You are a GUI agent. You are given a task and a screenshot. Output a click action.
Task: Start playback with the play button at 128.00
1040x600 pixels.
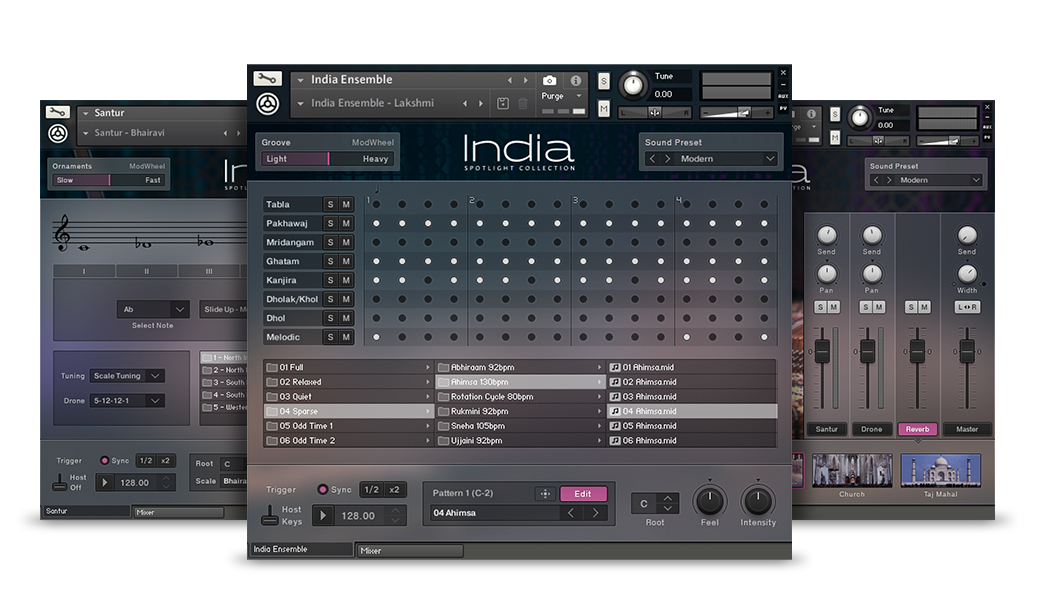coord(322,515)
